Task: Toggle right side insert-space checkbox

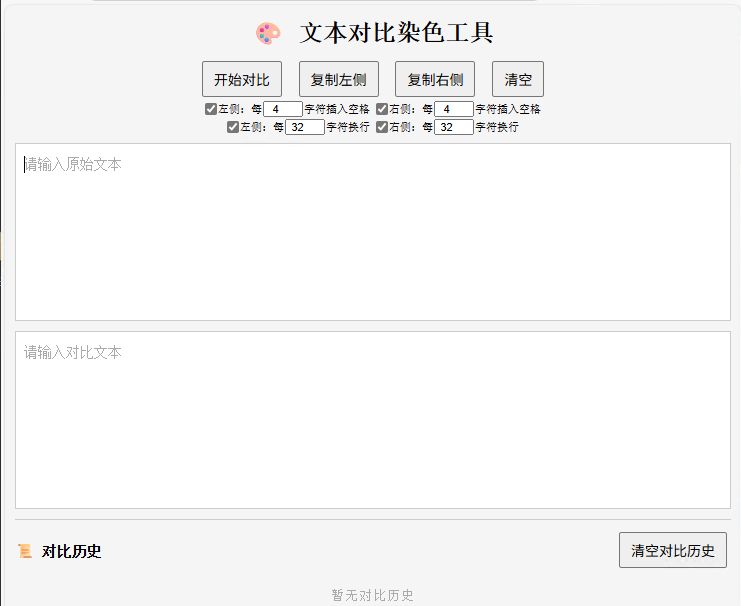Action: [382, 109]
